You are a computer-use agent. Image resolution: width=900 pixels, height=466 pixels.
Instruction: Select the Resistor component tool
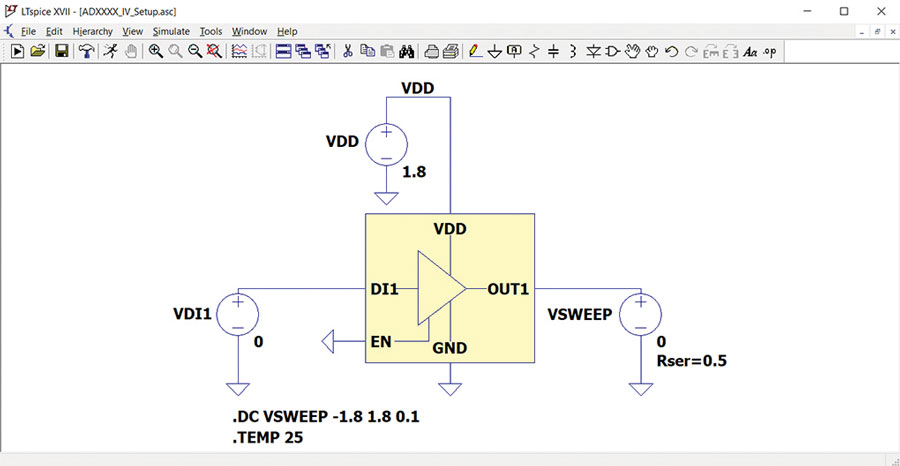[534, 52]
